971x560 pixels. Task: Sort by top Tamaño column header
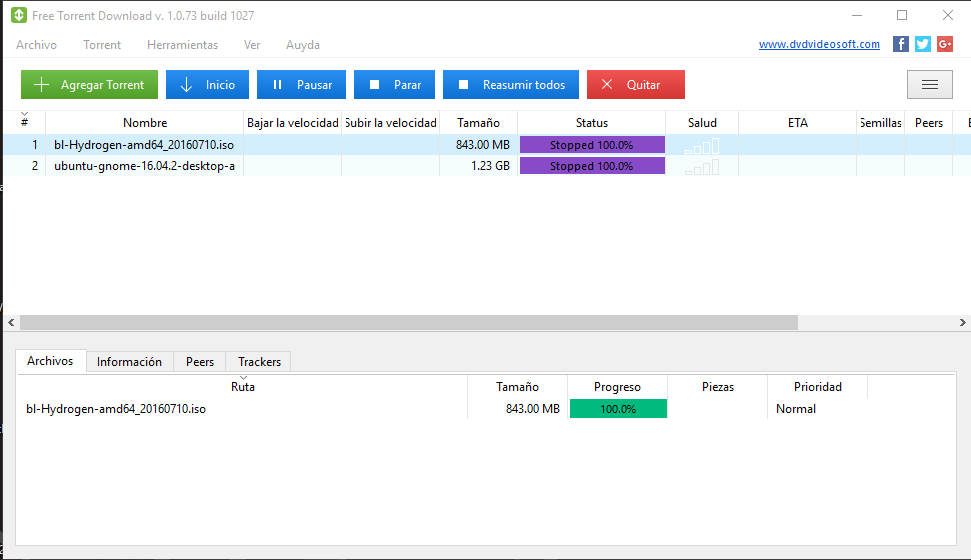pyautogui.click(x=479, y=123)
